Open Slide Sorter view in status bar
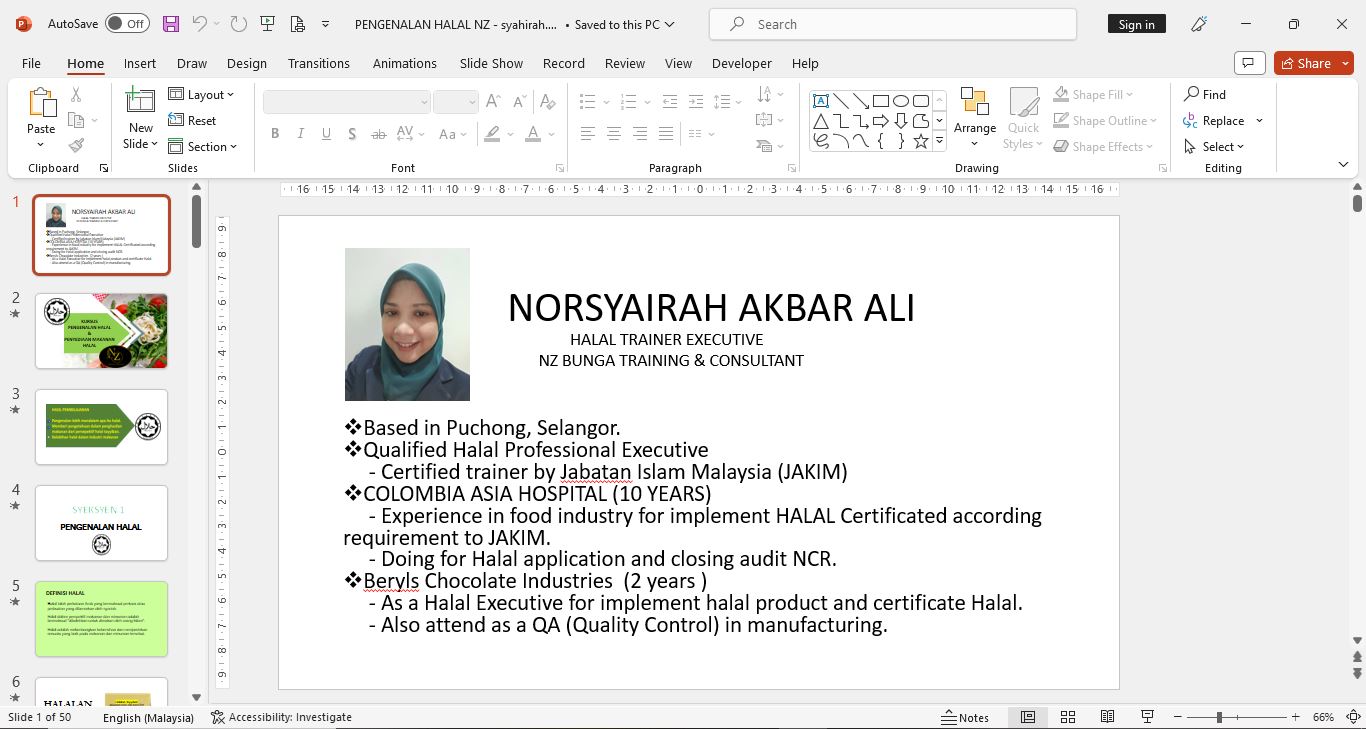Viewport: 1366px width, 729px height. pyautogui.click(x=1067, y=717)
